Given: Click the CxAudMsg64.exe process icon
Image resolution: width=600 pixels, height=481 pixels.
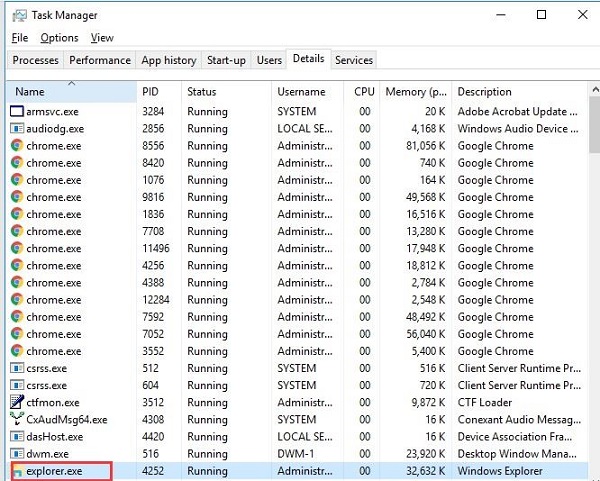Looking at the screenshot, I should [16, 419].
